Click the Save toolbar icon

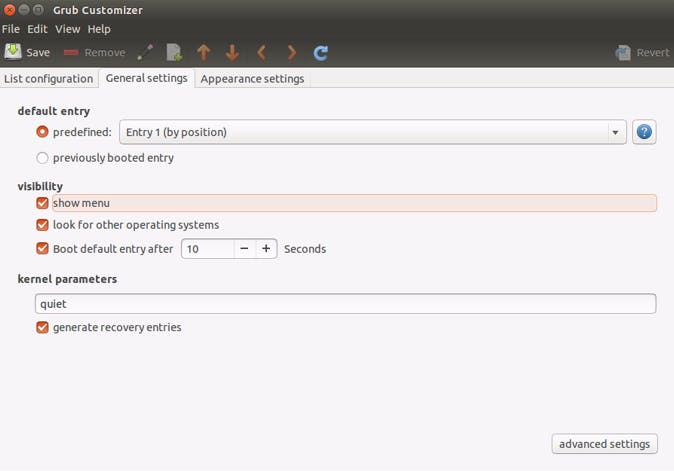[x=13, y=52]
